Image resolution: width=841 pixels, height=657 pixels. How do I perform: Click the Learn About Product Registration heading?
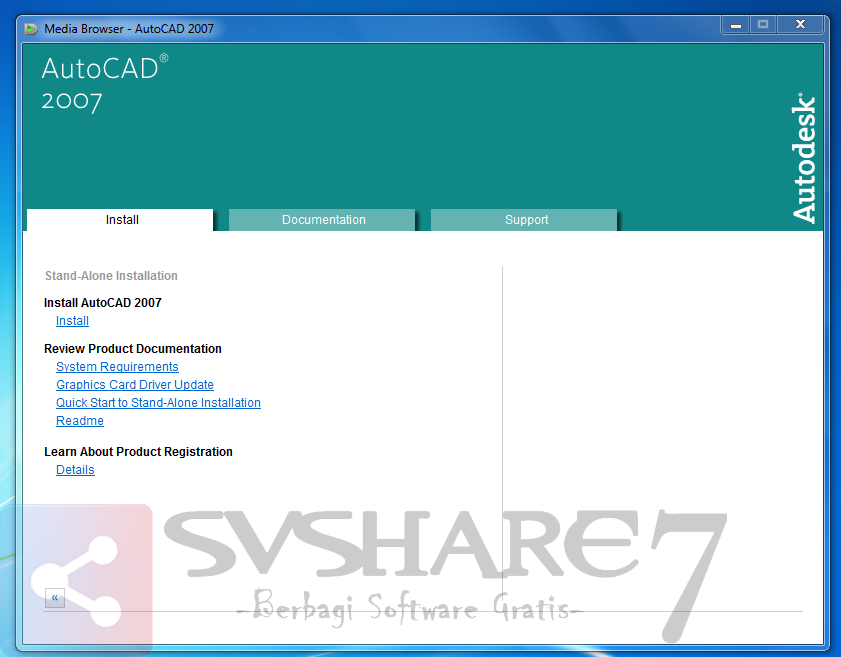138,452
